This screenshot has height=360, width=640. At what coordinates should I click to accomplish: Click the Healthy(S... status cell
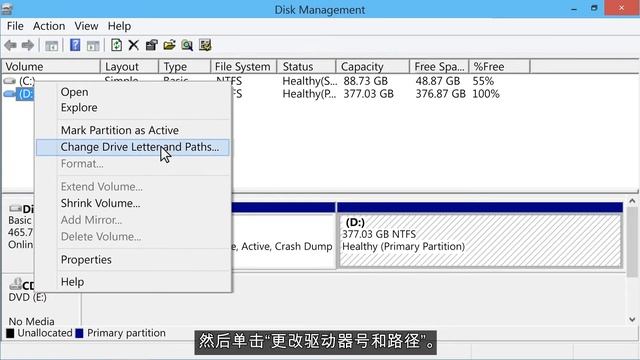(310, 81)
